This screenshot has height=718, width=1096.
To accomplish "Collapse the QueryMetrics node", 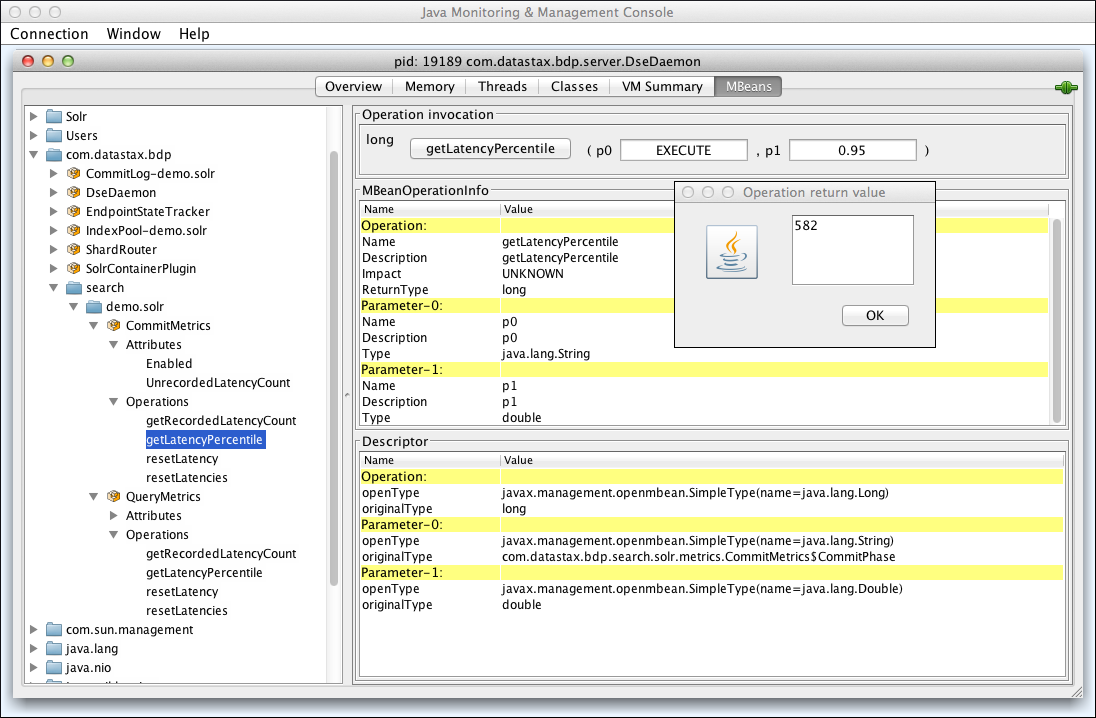I will click(x=94, y=496).
